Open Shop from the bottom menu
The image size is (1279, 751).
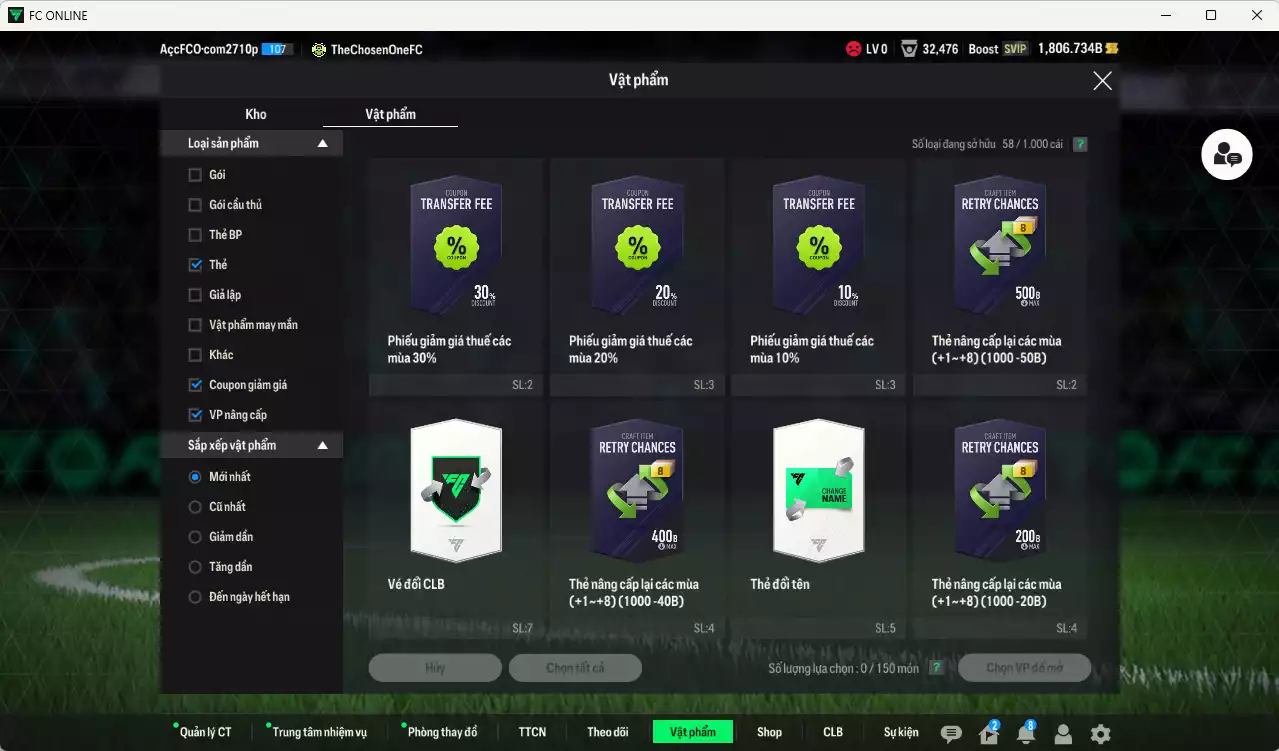coord(769,732)
